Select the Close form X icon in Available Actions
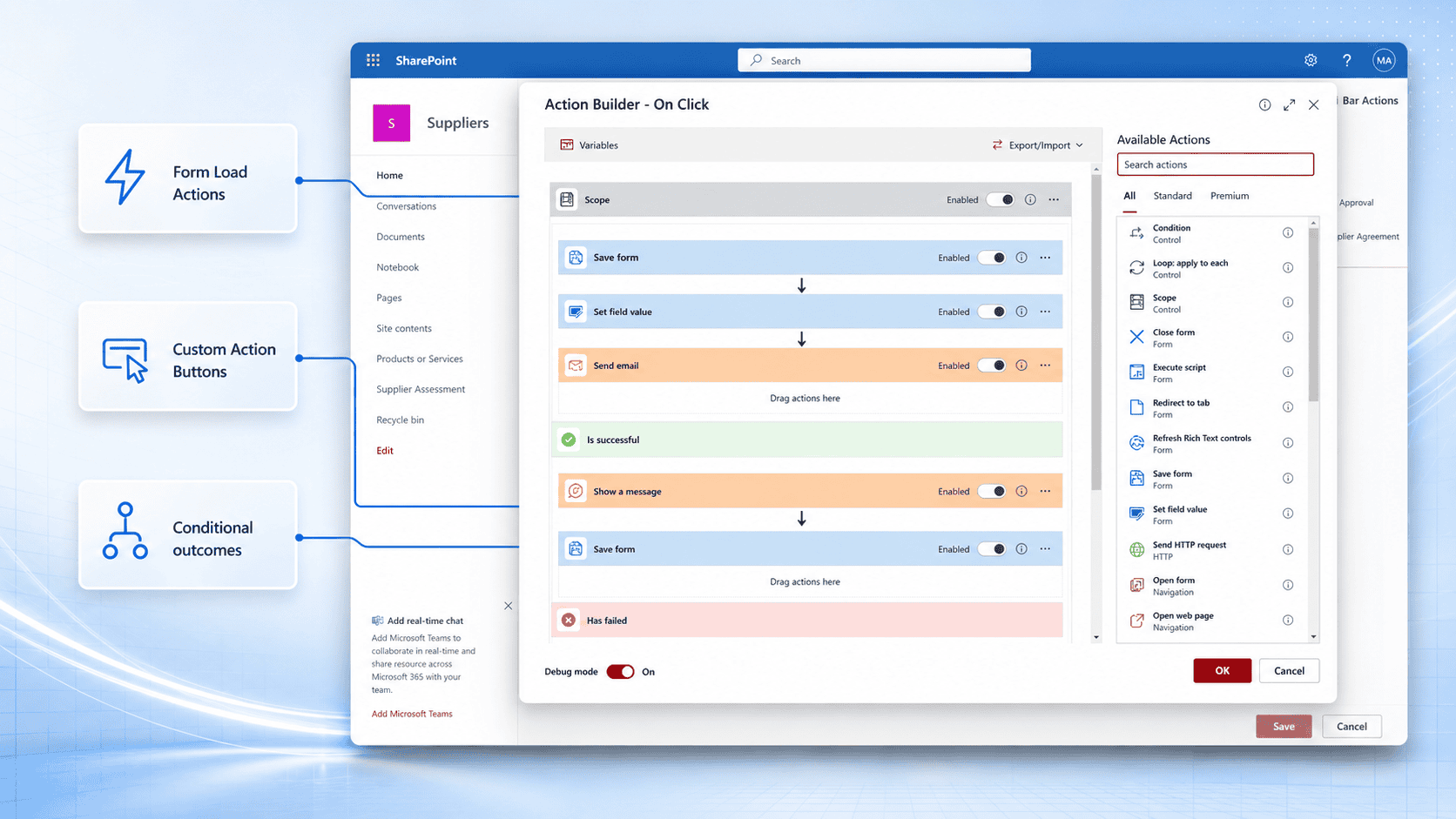1456x819 pixels. click(x=1136, y=337)
